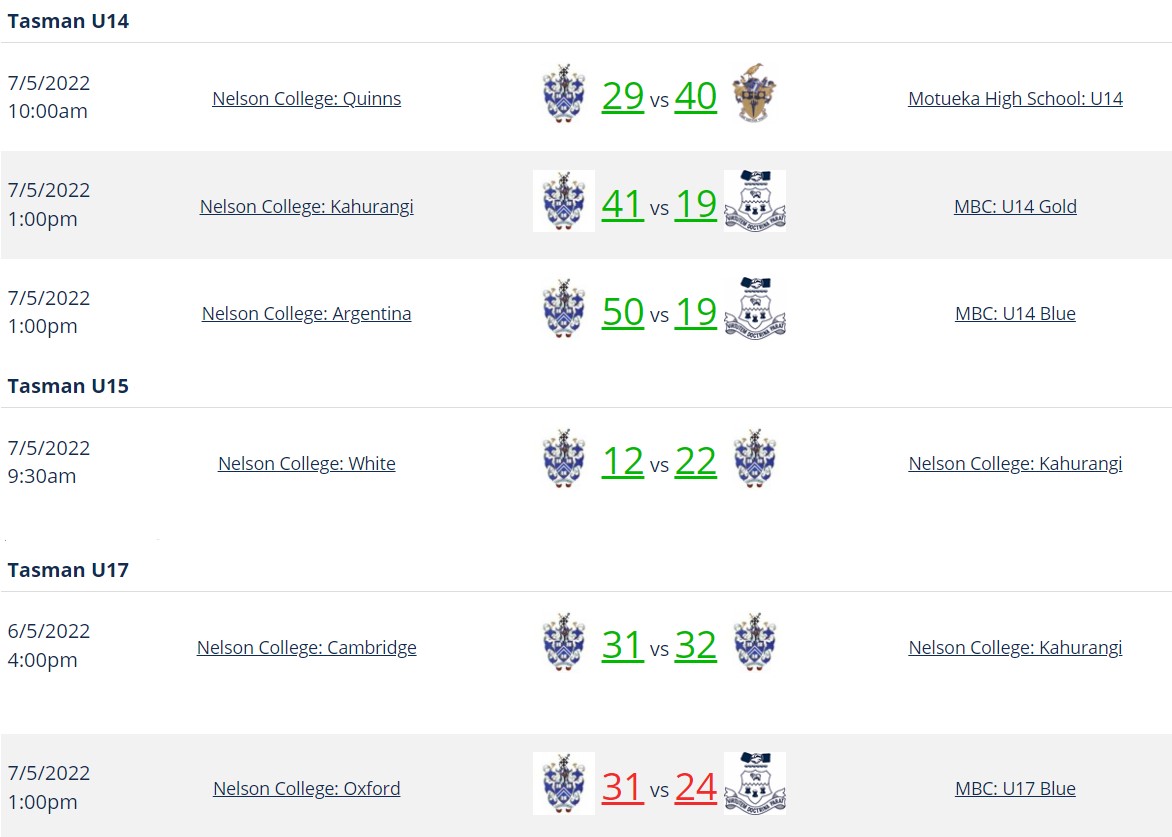Click the score 41 for Kahurangi U14
Screen dimensions: 1172x837
click(x=623, y=204)
